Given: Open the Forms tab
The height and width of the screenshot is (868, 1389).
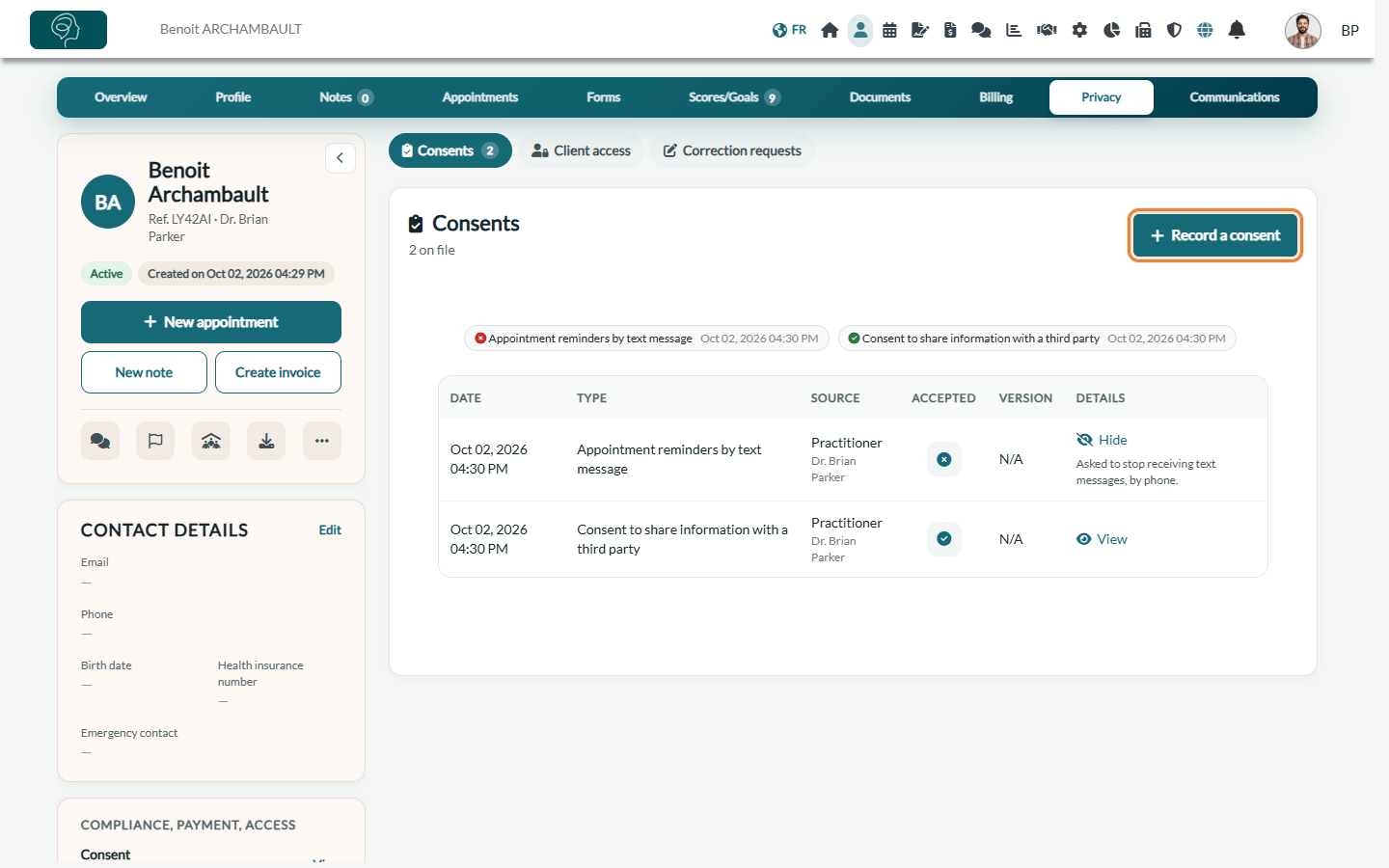Looking at the screenshot, I should coord(604,97).
